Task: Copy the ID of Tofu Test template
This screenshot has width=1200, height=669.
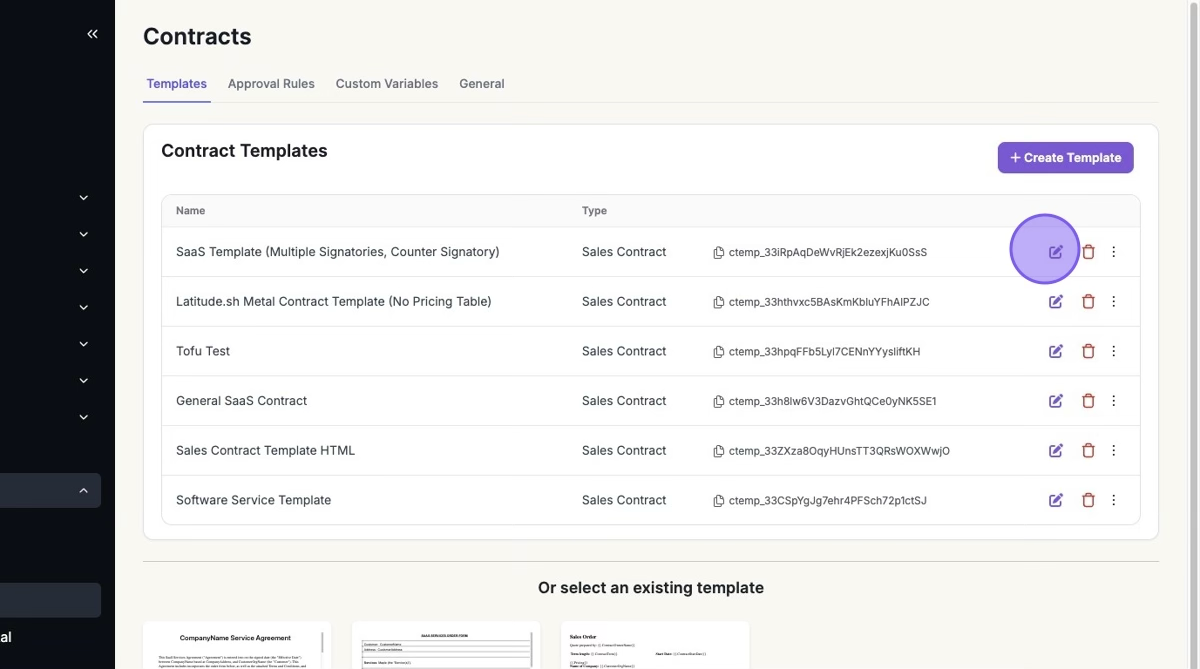Action: [718, 352]
